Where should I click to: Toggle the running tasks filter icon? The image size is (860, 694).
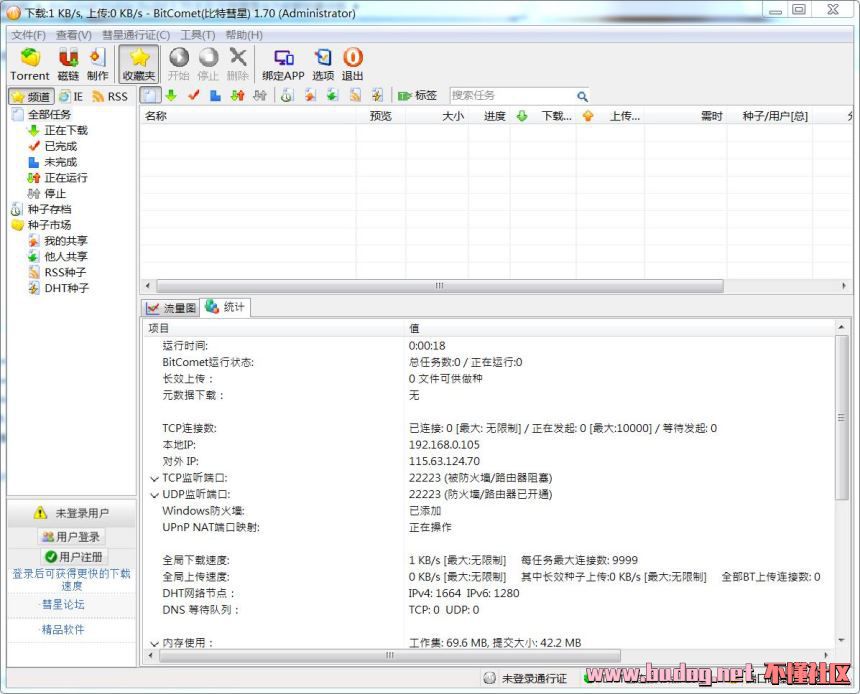click(x=237, y=95)
